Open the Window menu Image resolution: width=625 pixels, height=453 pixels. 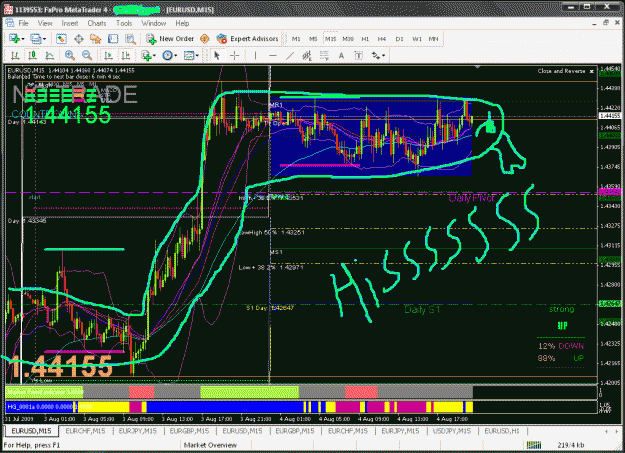(153, 23)
